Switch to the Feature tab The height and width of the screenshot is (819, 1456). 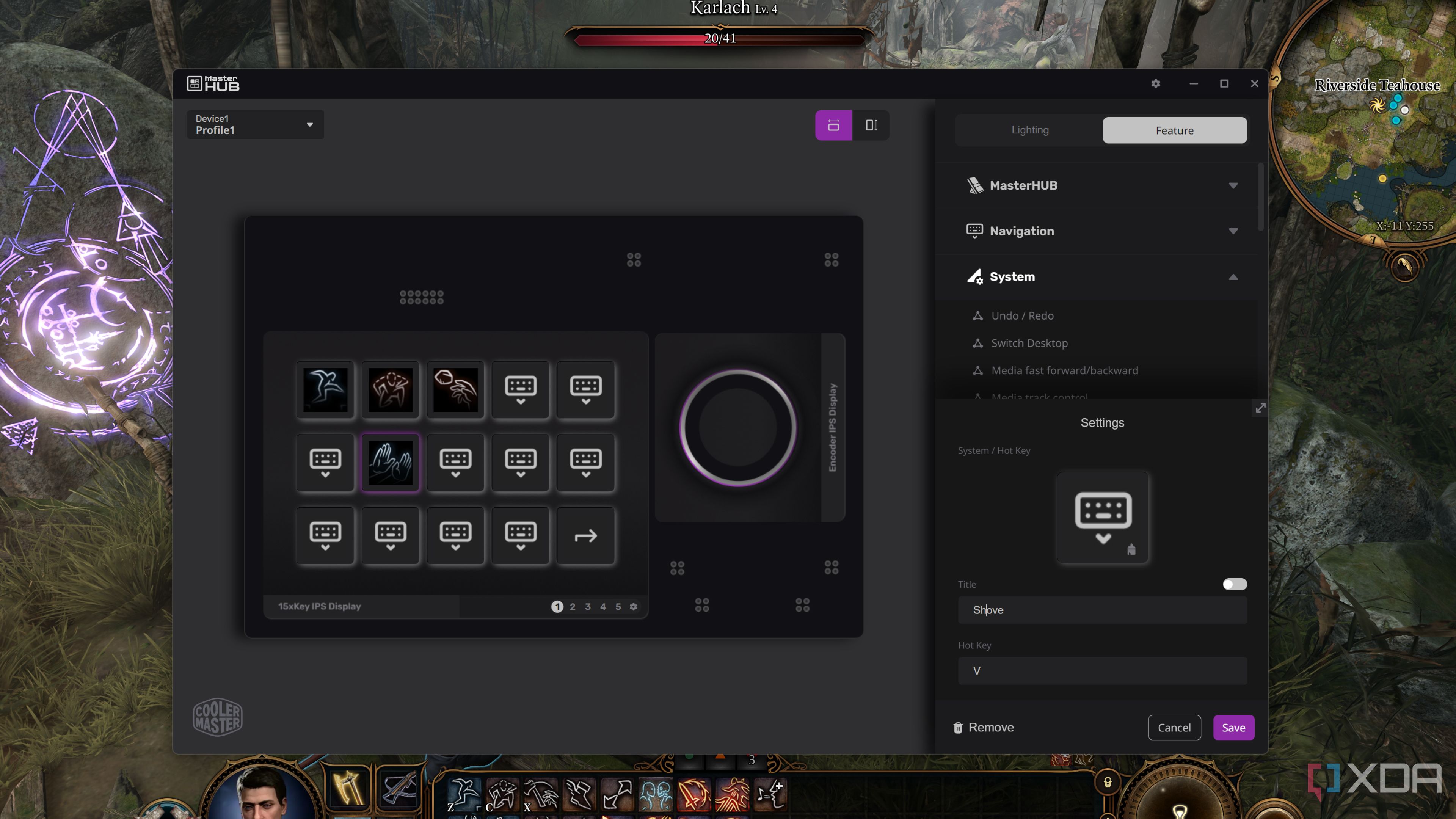(x=1175, y=130)
